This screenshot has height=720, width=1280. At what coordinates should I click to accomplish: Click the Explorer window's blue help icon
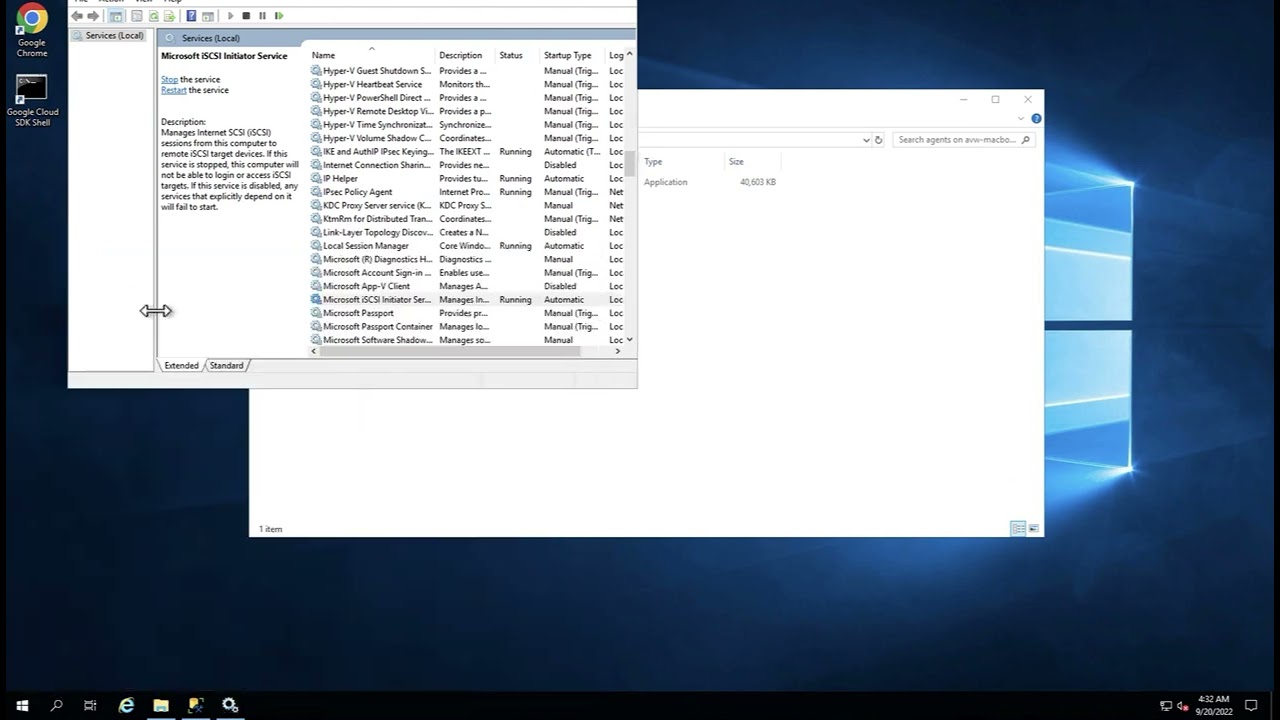click(x=1036, y=118)
